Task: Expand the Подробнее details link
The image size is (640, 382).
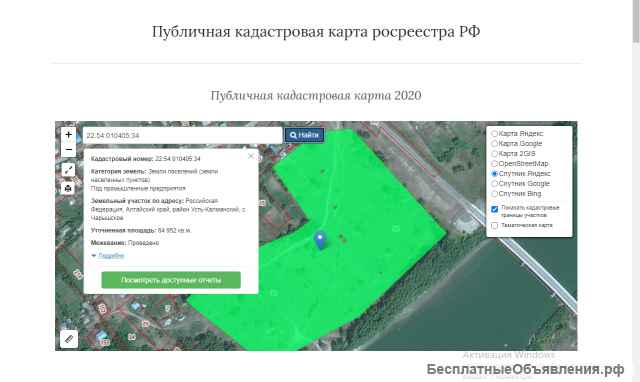Action: (x=111, y=256)
